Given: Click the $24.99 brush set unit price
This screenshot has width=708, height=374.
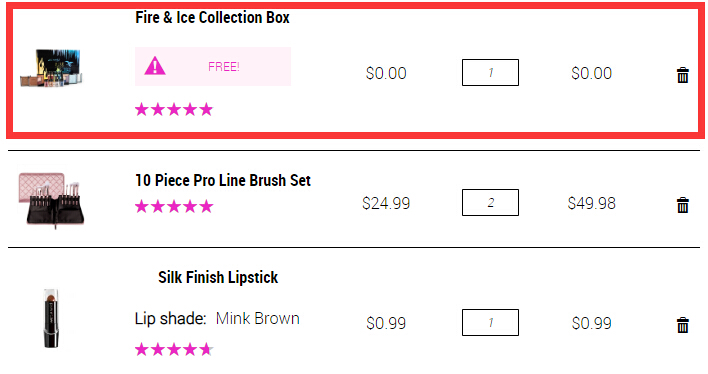Looking at the screenshot, I should point(386,203).
